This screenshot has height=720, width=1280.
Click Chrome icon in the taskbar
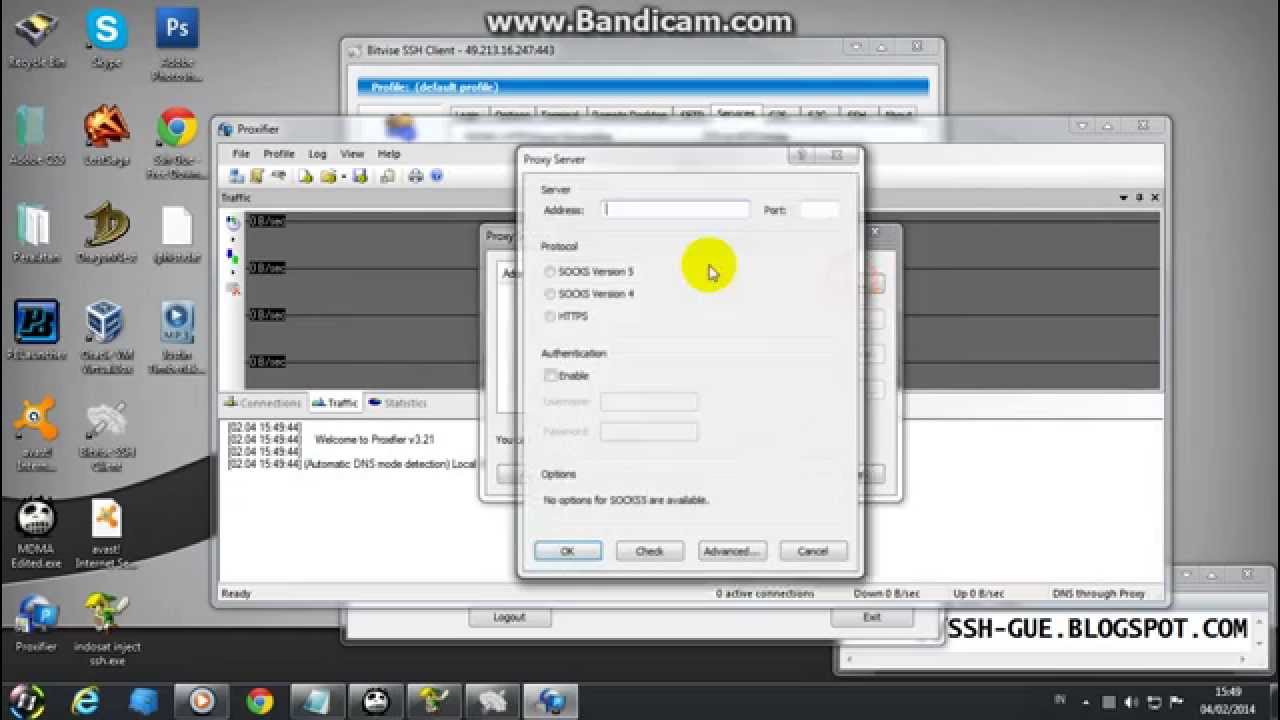point(260,700)
